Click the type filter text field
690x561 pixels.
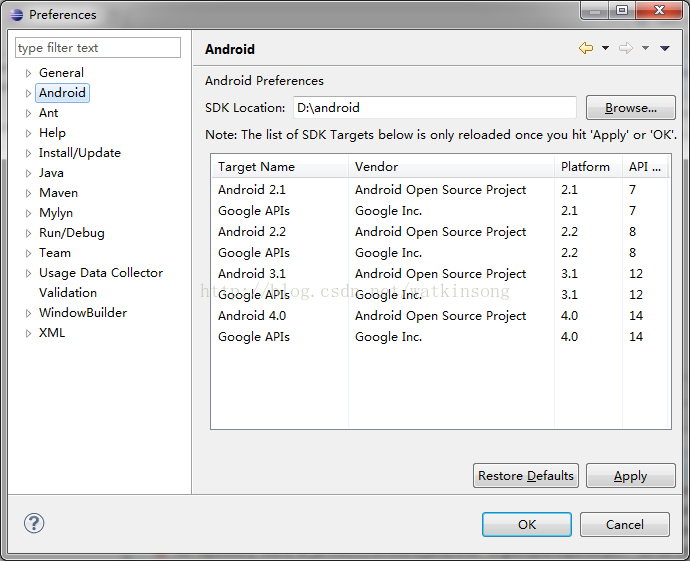click(98, 48)
